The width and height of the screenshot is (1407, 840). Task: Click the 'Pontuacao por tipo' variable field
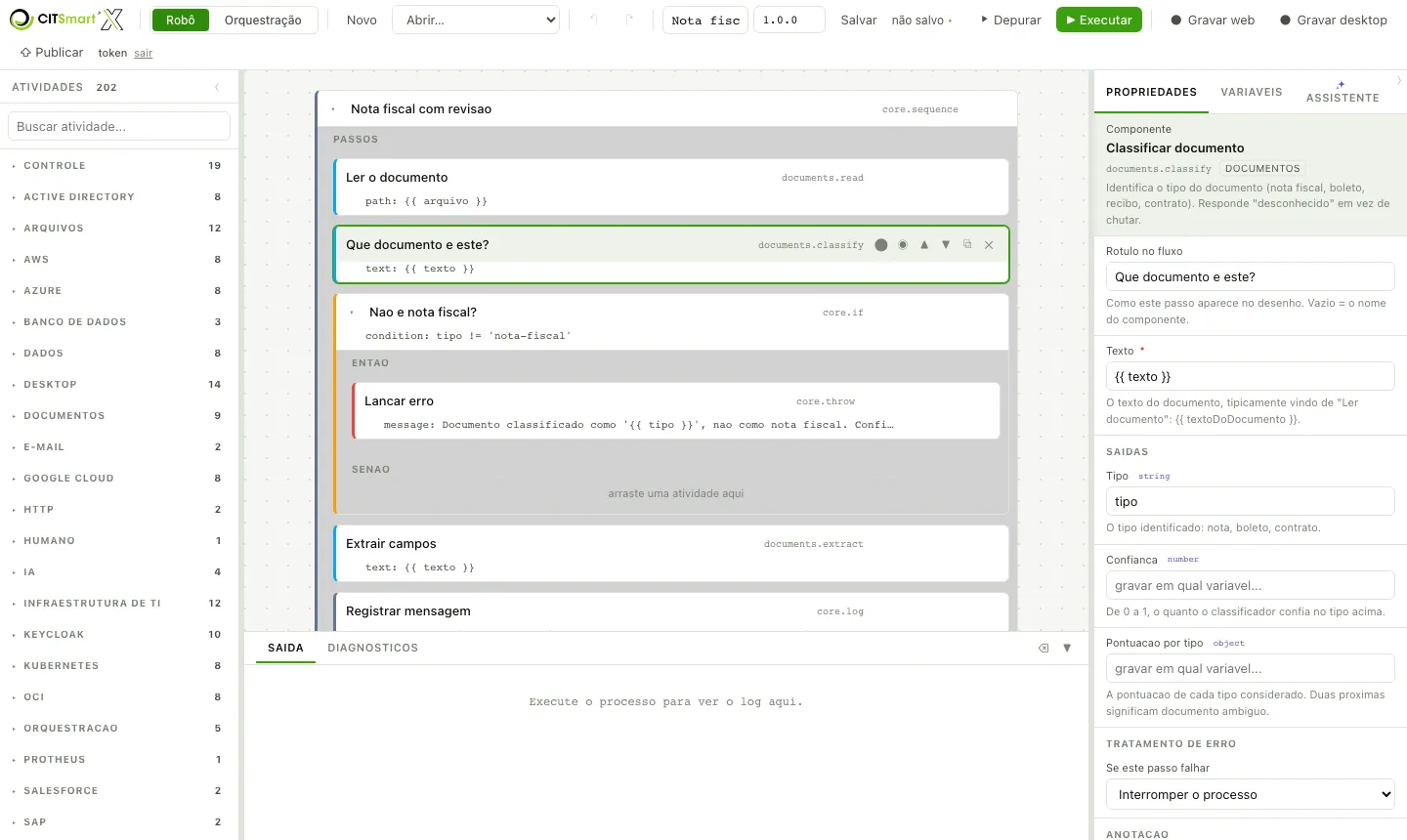click(x=1251, y=668)
